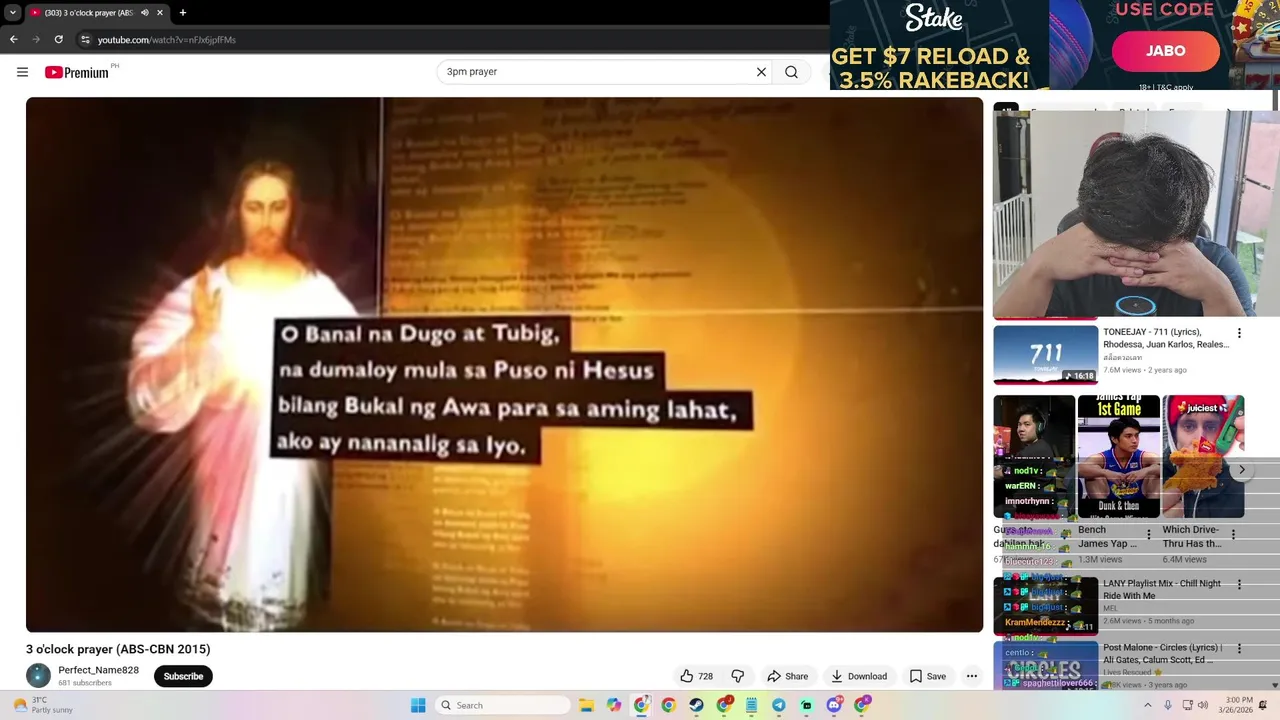Mute tab via speaker icon on tab
This screenshot has height=720, width=1280.
(145, 13)
